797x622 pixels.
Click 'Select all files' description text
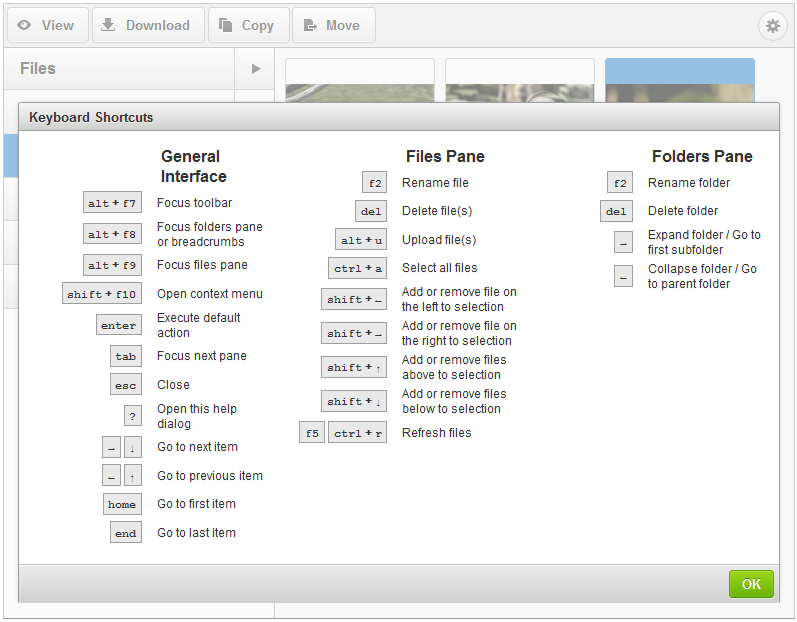pyautogui.click(x=440, y=268)
